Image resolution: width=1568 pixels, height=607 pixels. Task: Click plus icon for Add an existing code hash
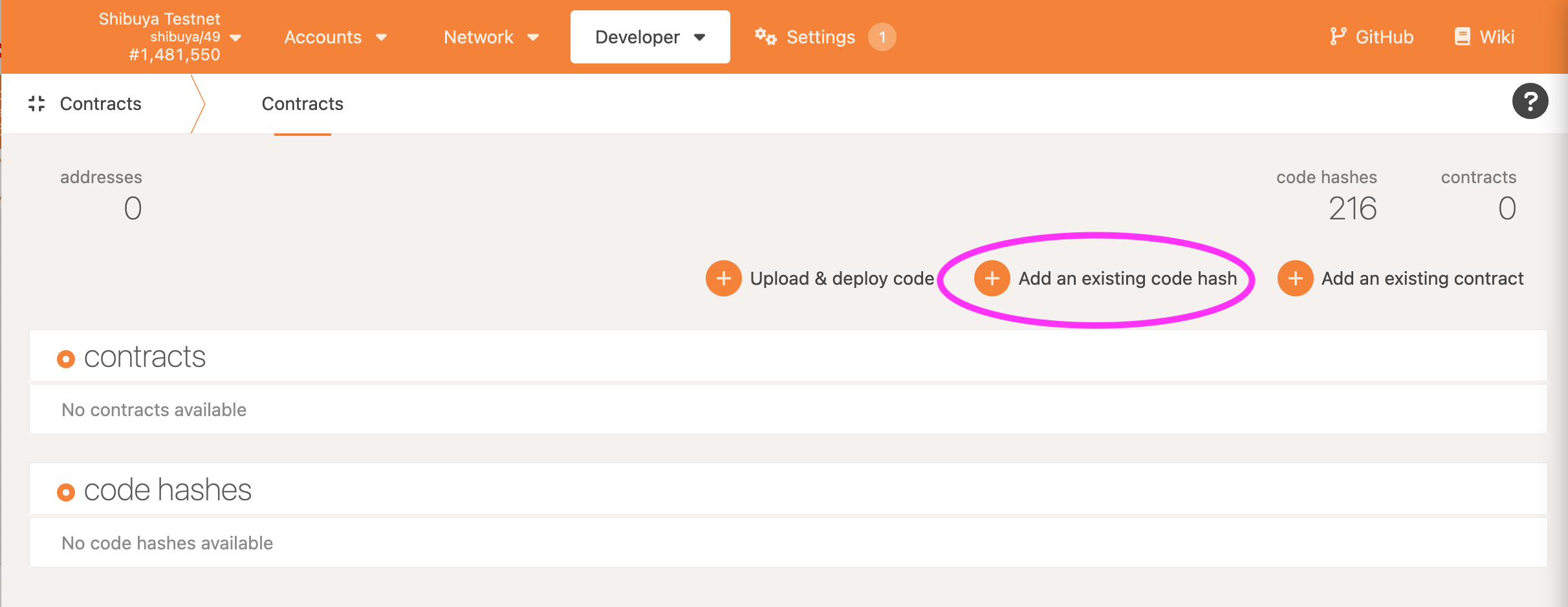pyautogui.click(x=992, y=278)
